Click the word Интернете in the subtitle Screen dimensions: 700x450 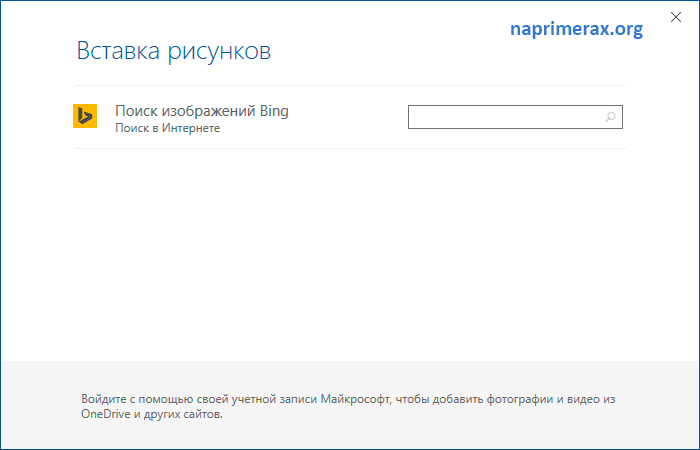point(191,128)
